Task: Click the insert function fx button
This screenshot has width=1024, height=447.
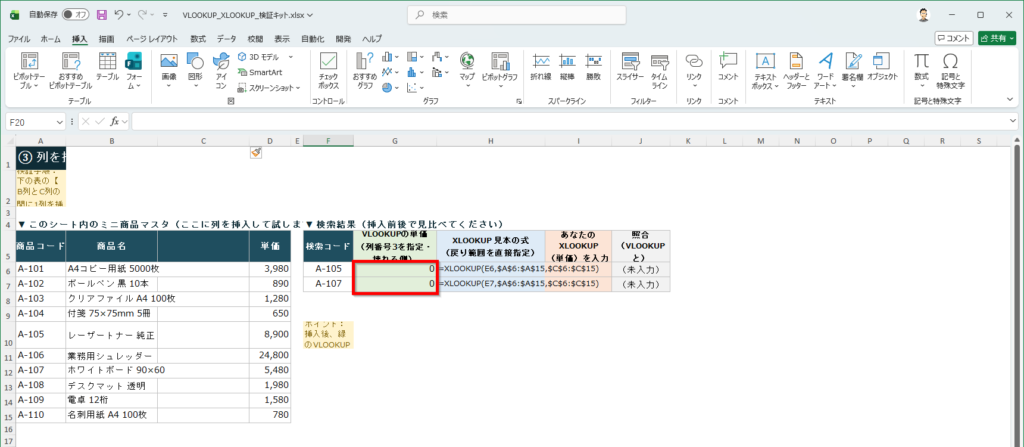Action: 114,122
